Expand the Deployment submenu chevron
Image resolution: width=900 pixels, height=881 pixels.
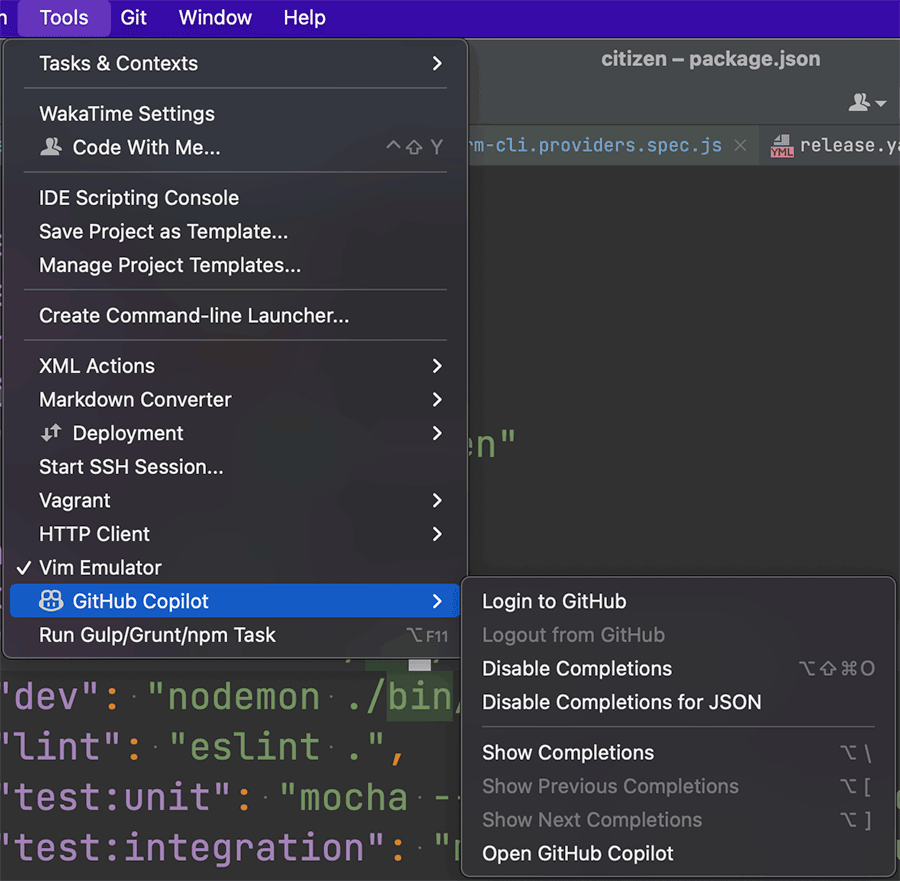coord(437,433)
